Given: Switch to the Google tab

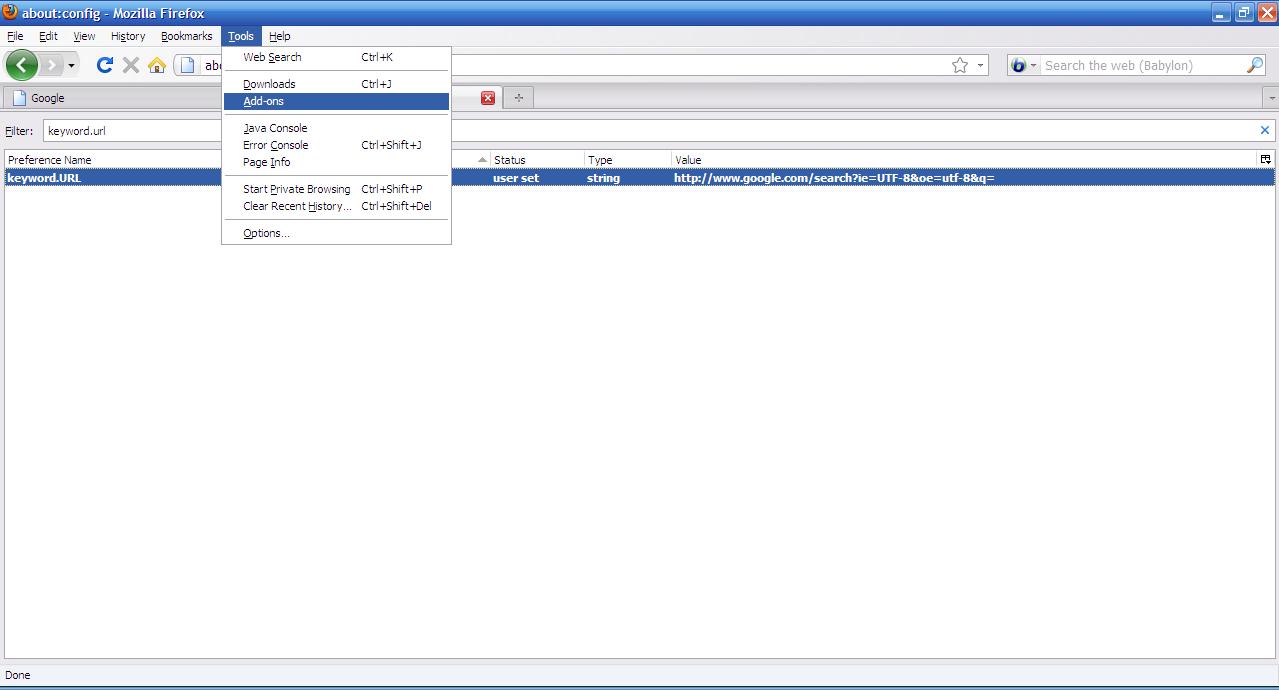Looking at the screenshot, I should click(x=47, y=98).
